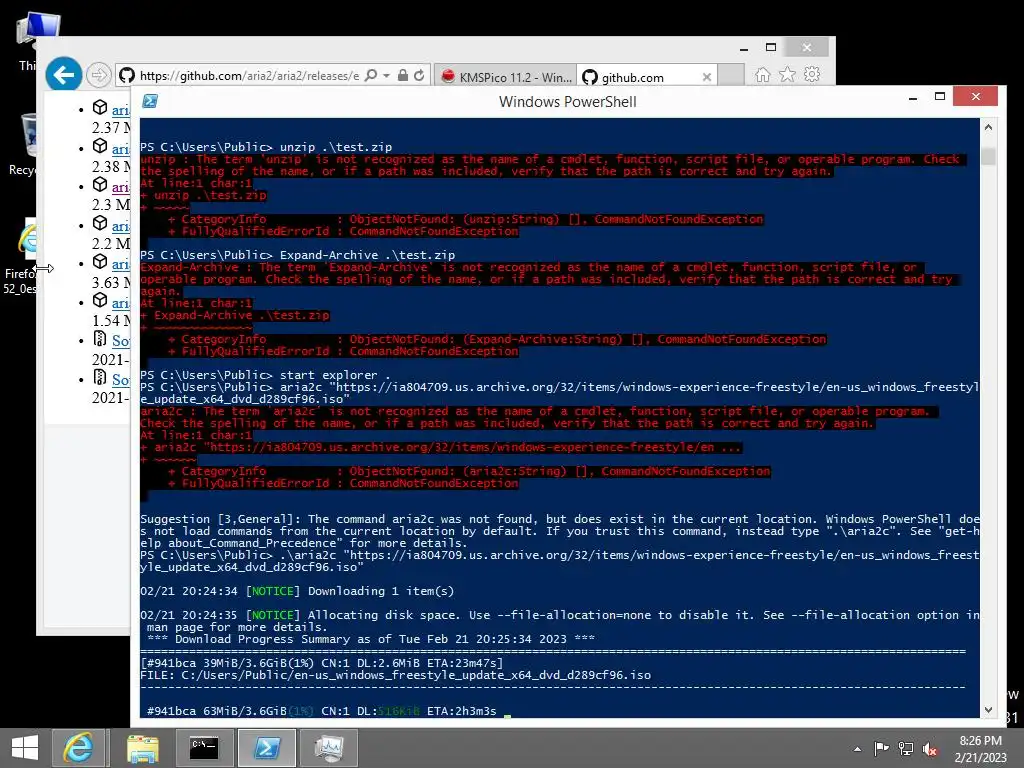Click the second Source code archive link

tap(121, 379)
